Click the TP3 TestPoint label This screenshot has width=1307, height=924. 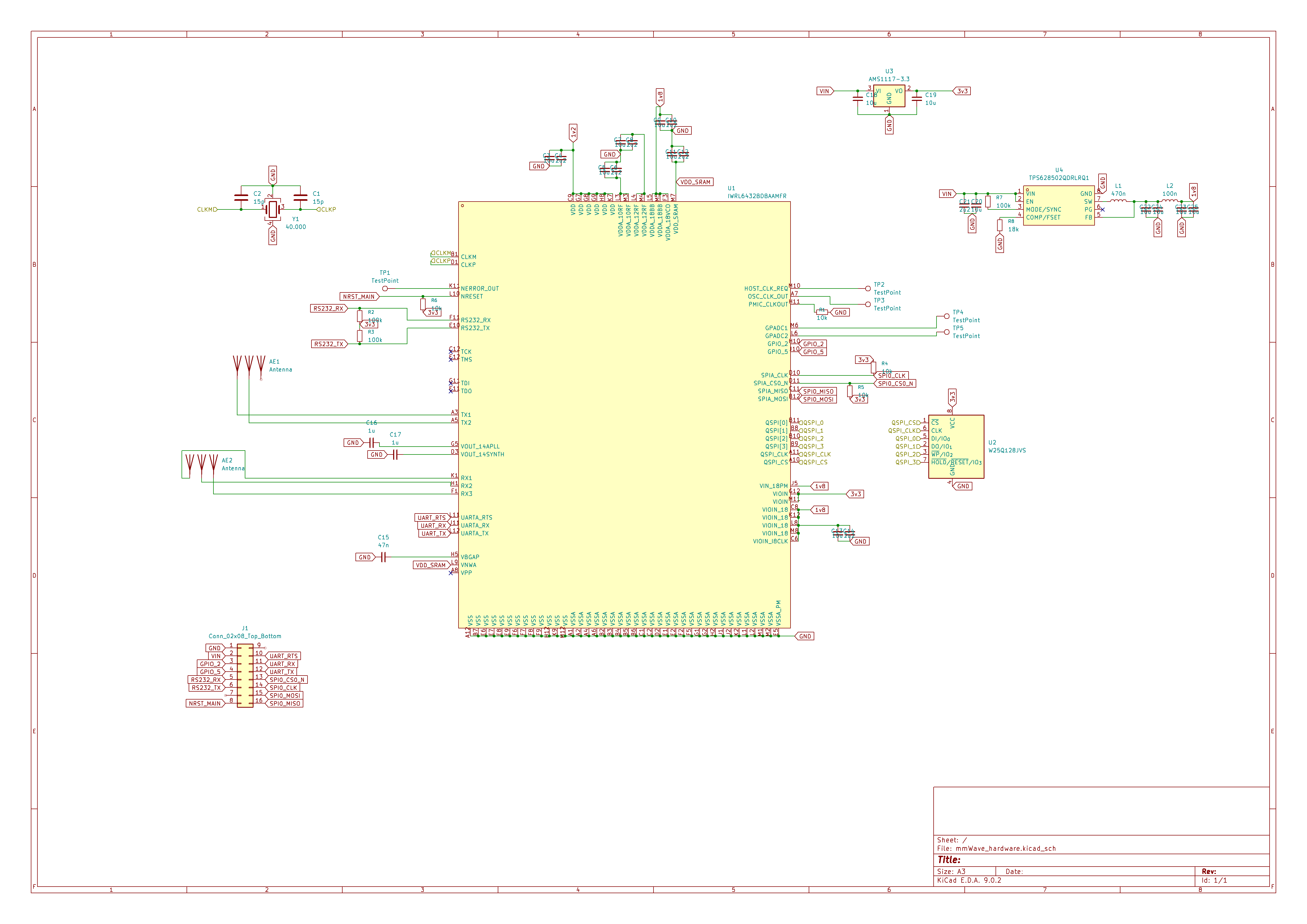887,305
